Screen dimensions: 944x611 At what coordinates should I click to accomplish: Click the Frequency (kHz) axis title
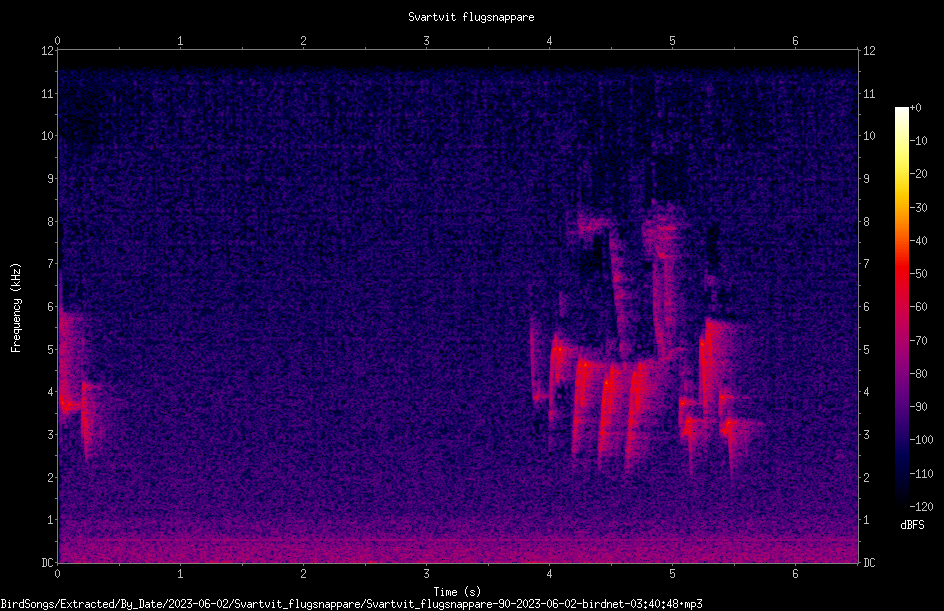[16, 308]
